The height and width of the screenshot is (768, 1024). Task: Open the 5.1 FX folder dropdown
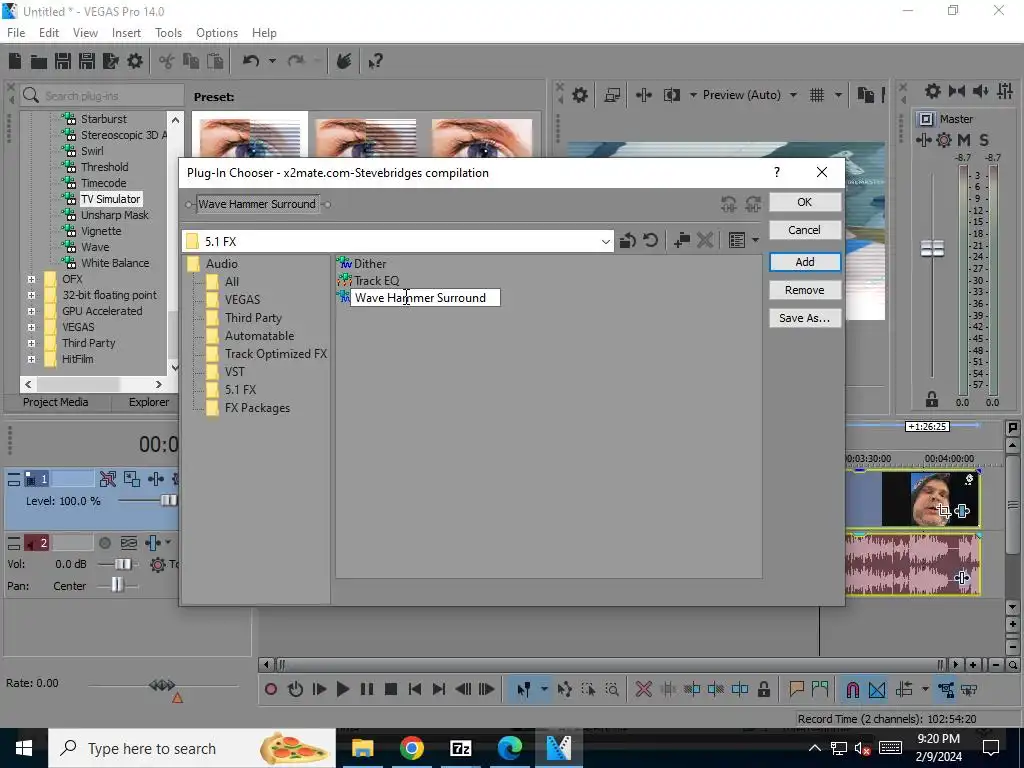(x=605, y=242)
